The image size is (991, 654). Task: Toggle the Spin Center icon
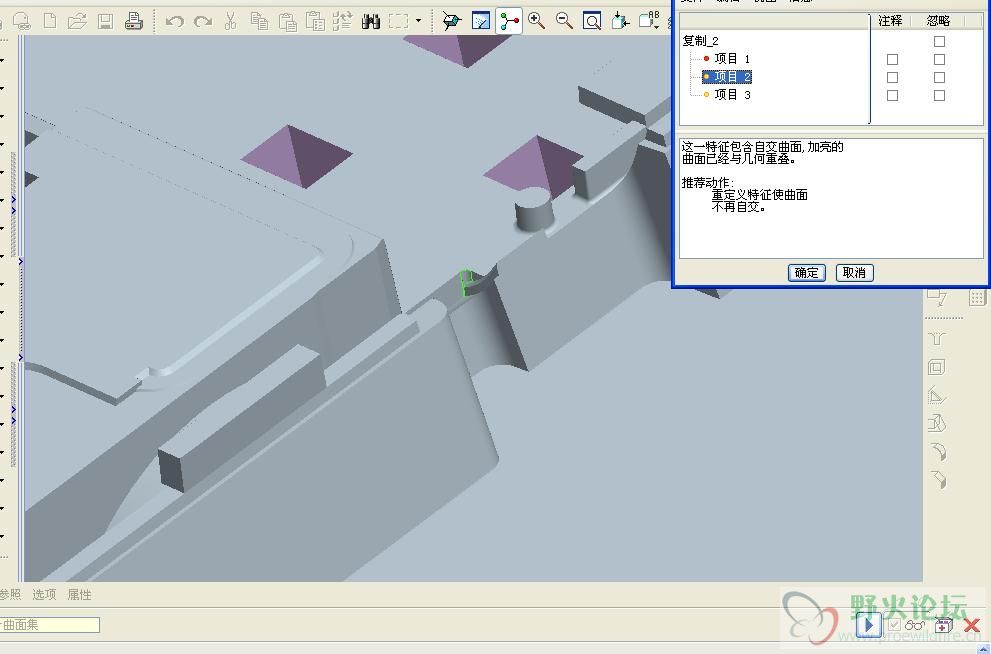point(509,20)
